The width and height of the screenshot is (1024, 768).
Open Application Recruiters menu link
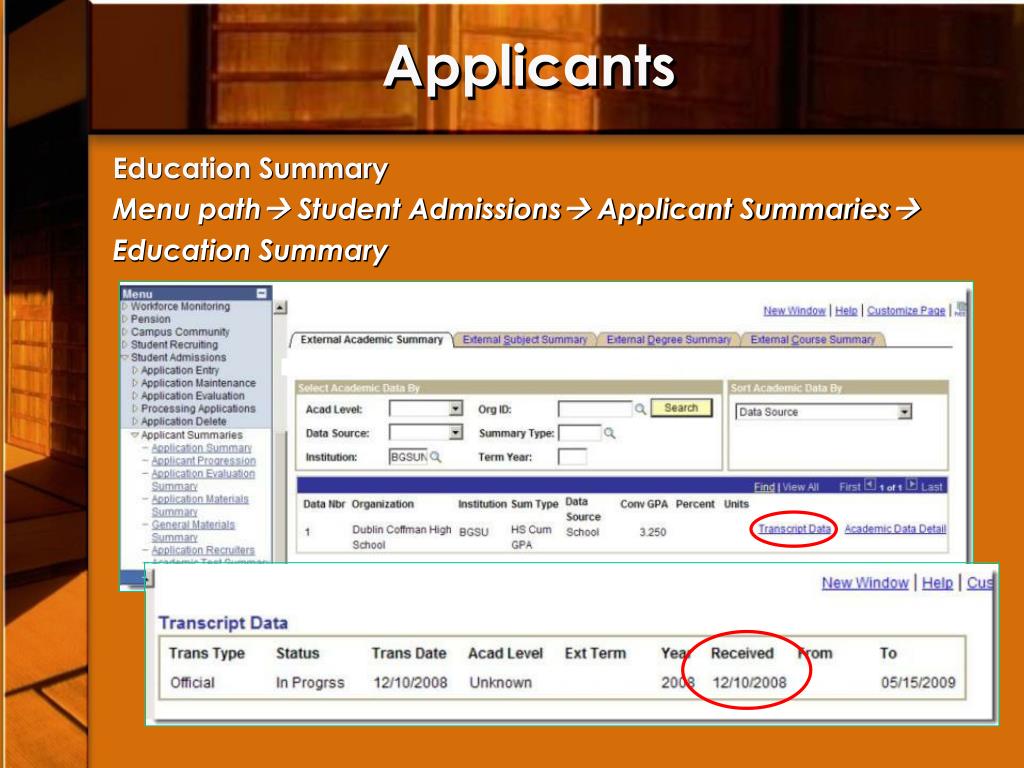tap(203, 551)
